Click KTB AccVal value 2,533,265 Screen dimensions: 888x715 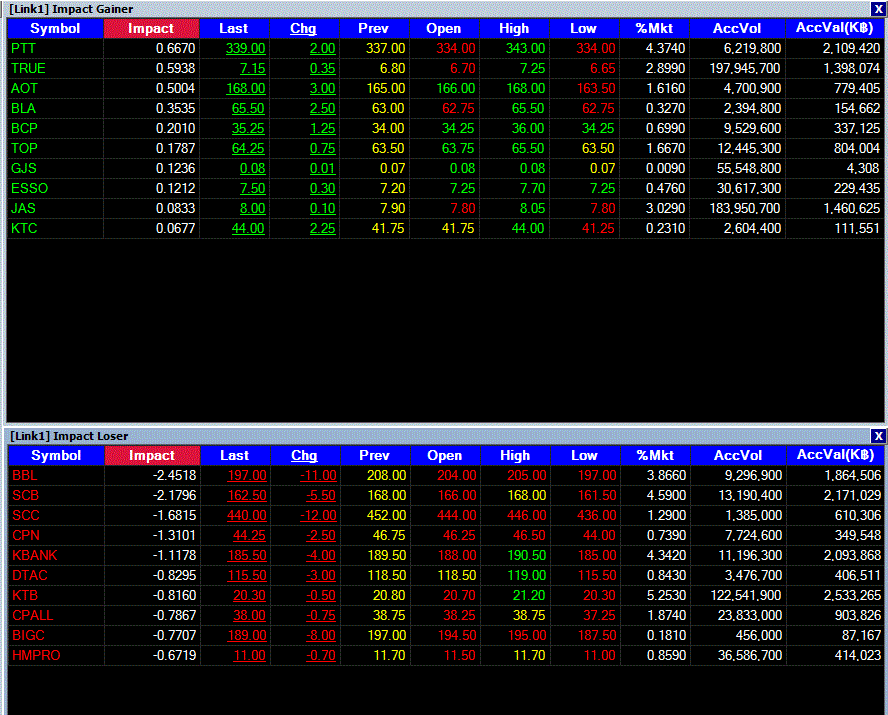click(852, 596)
